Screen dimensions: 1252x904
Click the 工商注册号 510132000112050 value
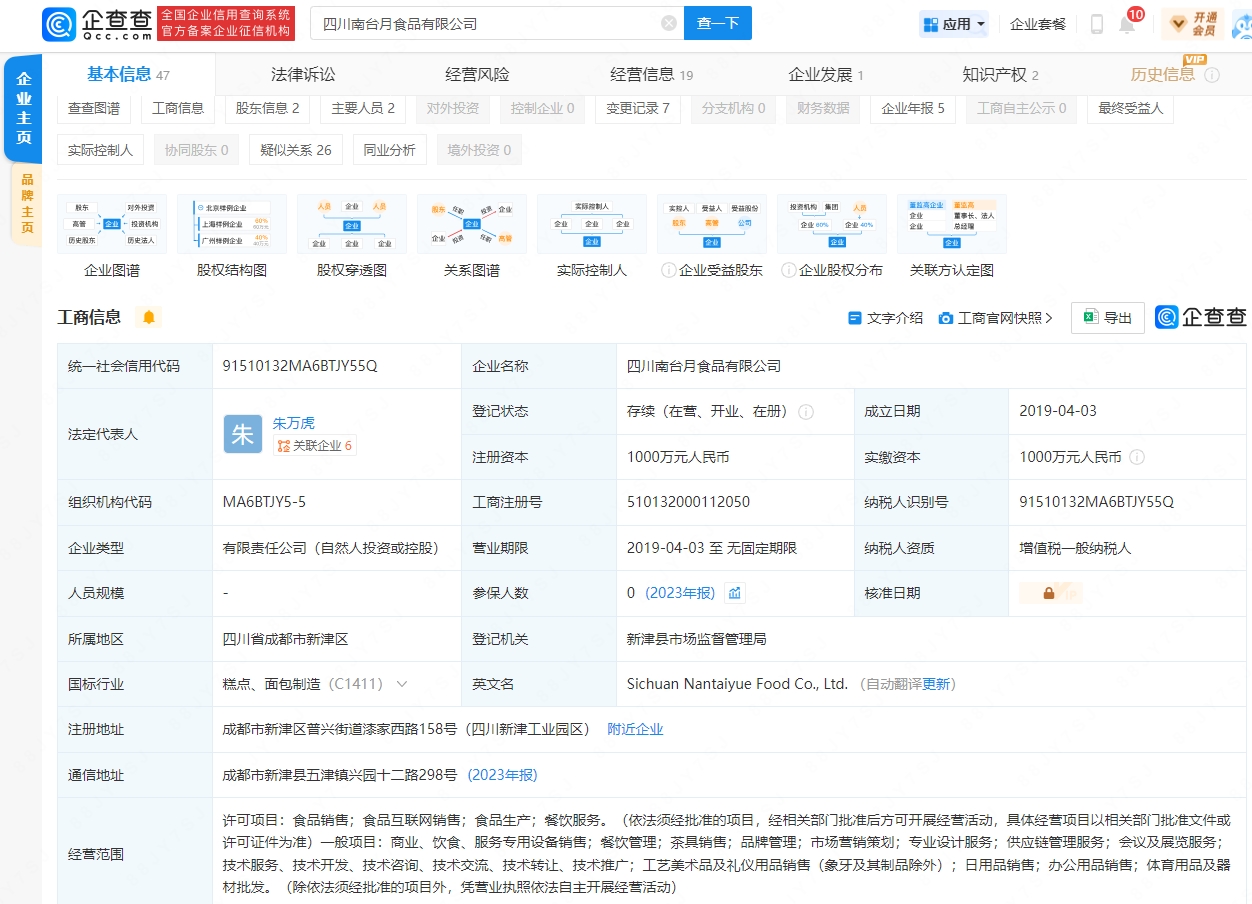click(x=688, y=502)
